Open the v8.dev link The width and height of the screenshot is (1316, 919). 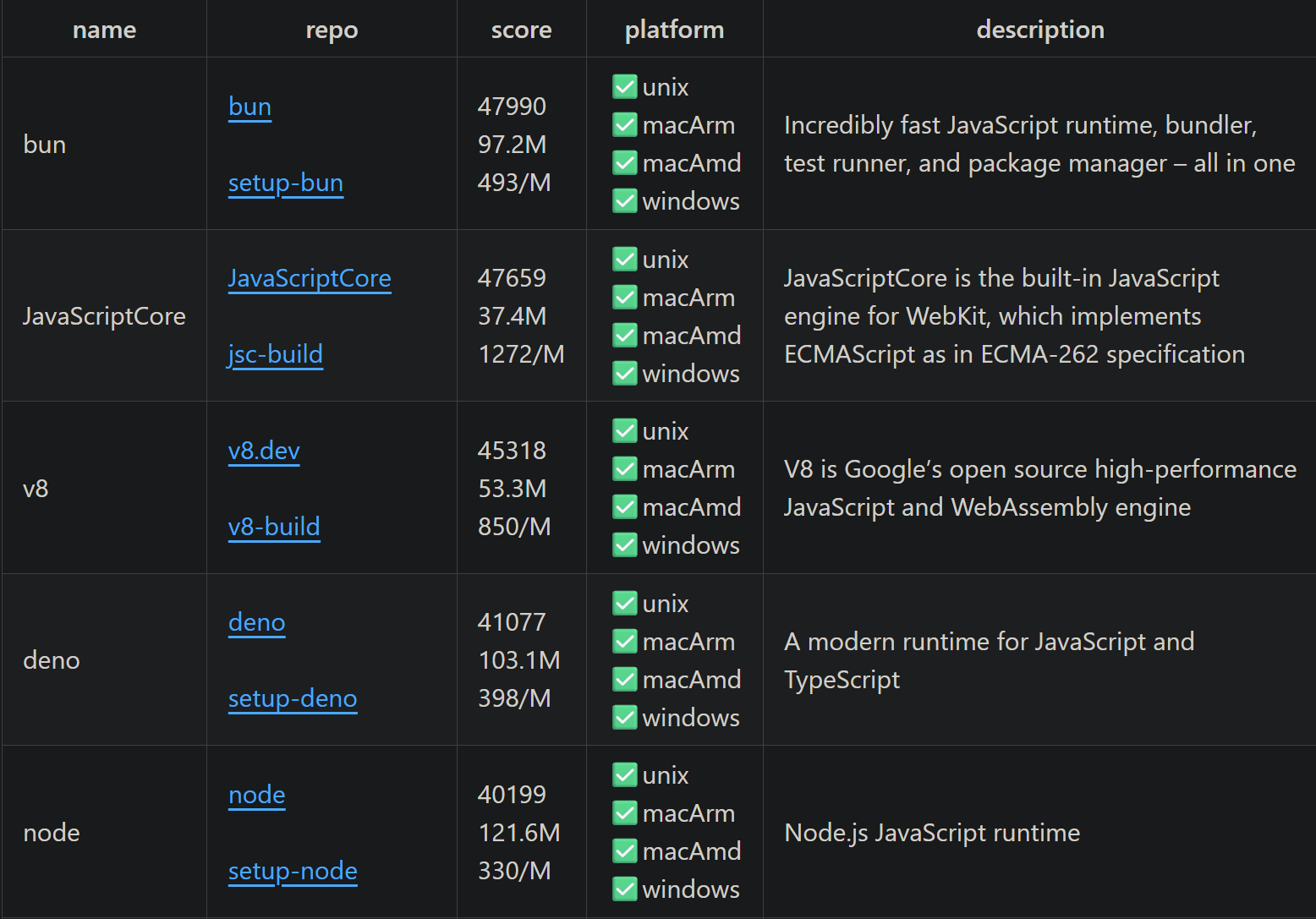coord(264,451)
